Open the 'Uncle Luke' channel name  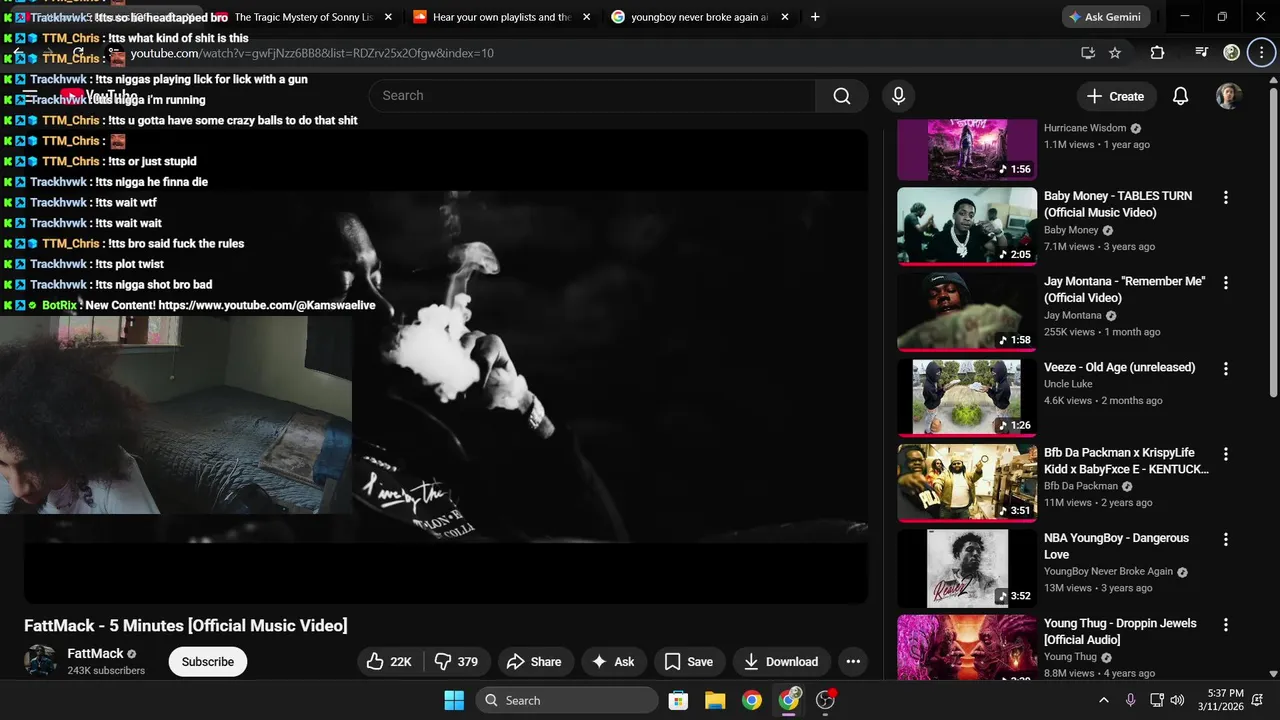coord(1068,384)
